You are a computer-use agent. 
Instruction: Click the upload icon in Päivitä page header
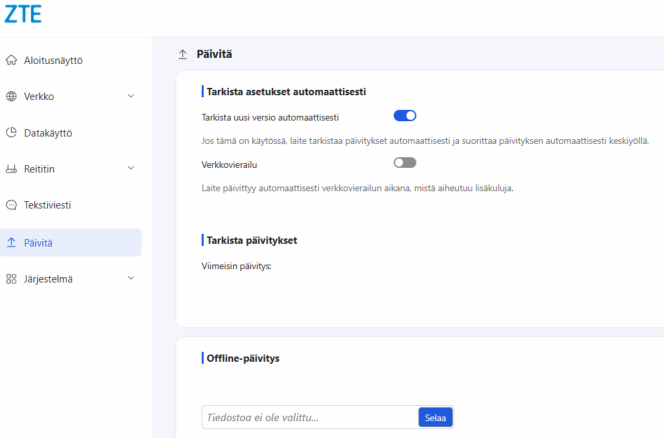click(182, 54)
